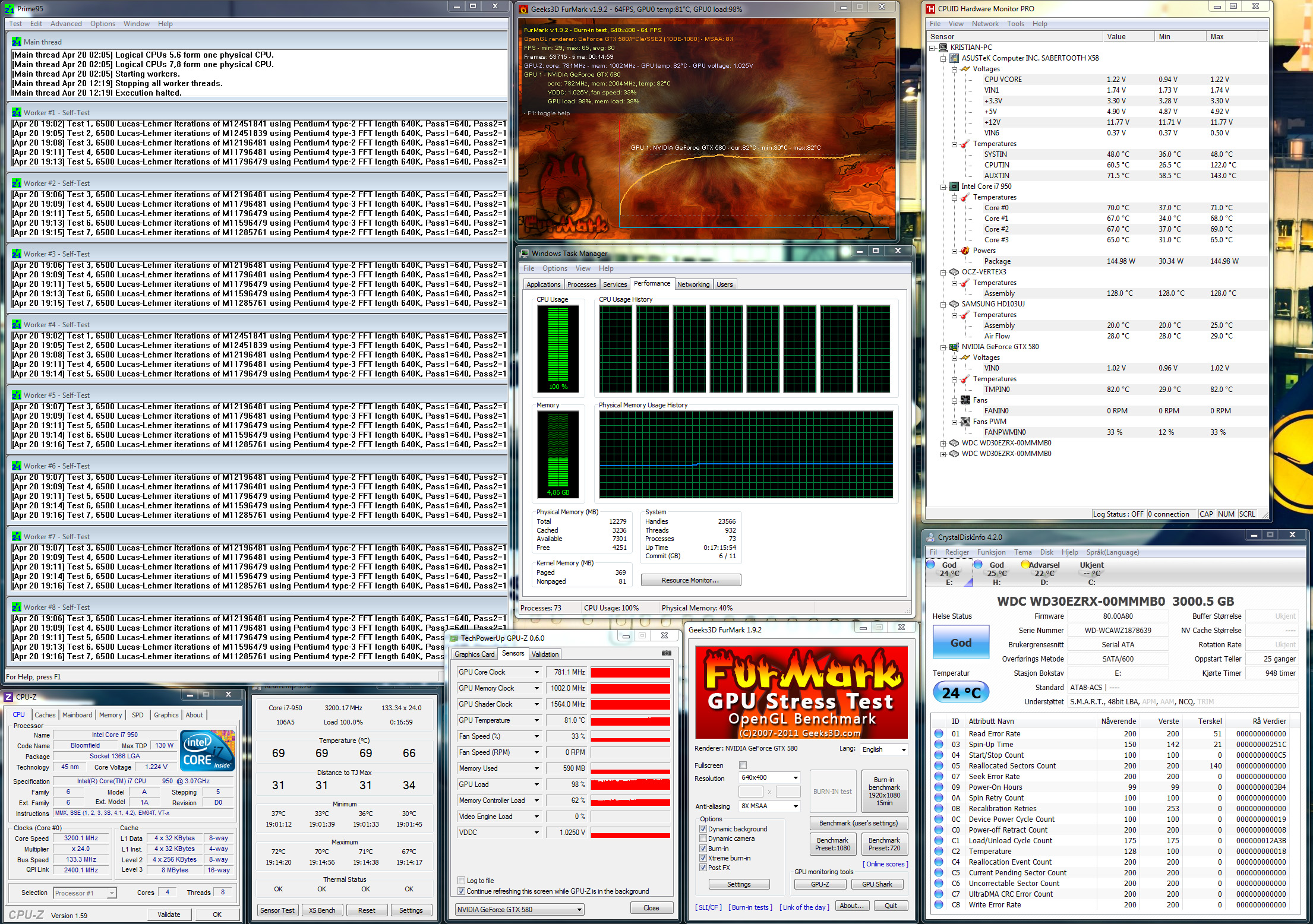The image size is (1313, 924).
Task: Click the Windows Task Manager title icon
Action: [524, 254]
